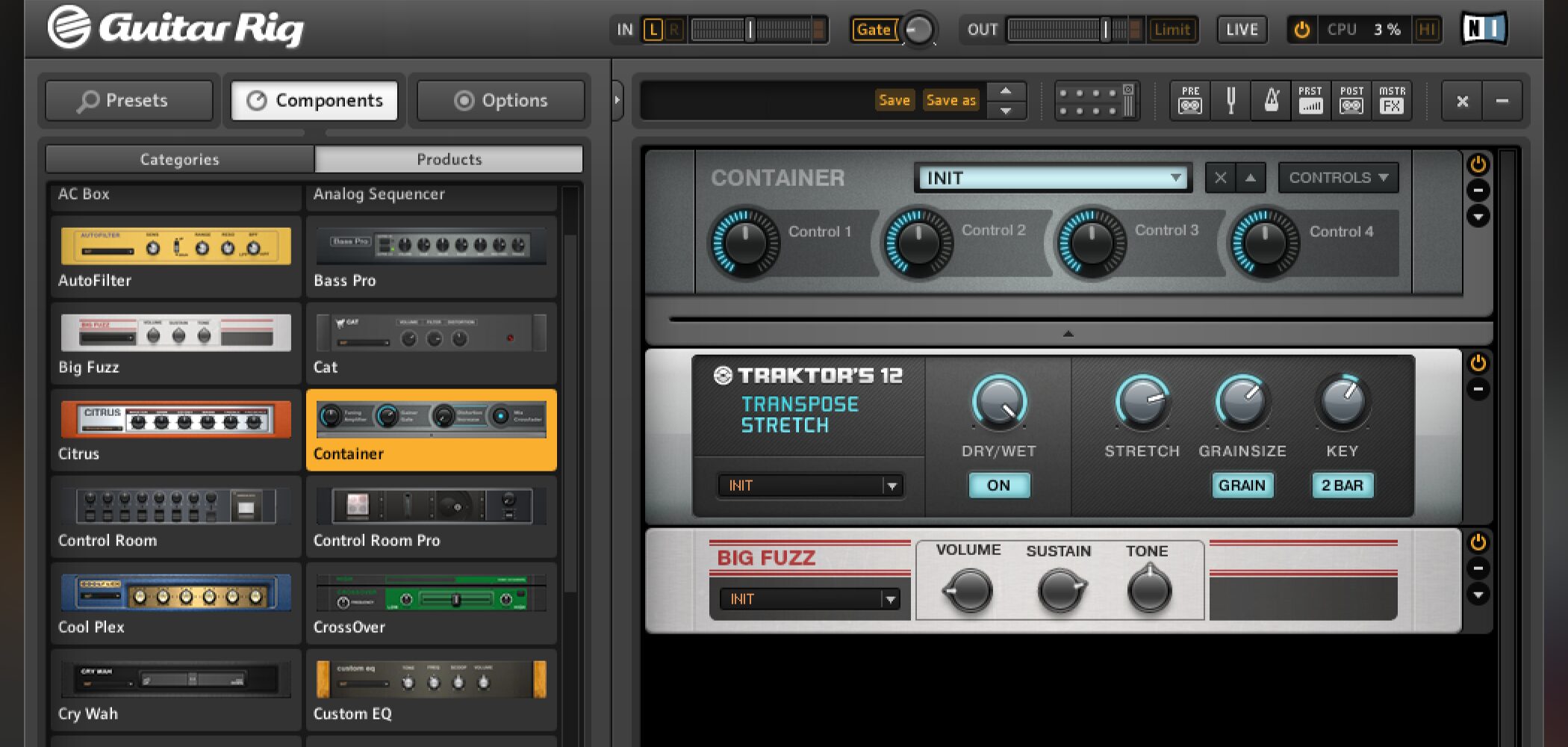This screenshot has width=1568, height=747.
Task: Open Big Fuzz INIT preset dropdown
Action: [809, 599]
